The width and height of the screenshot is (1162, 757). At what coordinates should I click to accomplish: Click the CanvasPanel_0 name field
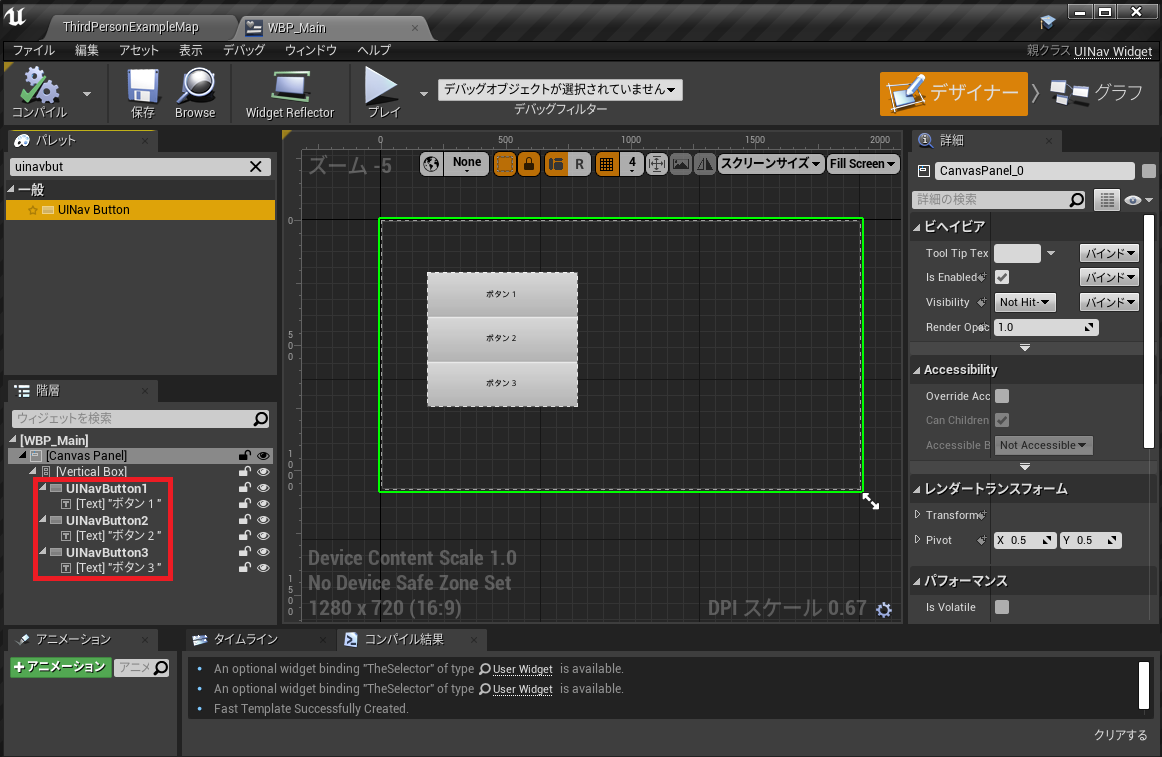point(1035,171)
